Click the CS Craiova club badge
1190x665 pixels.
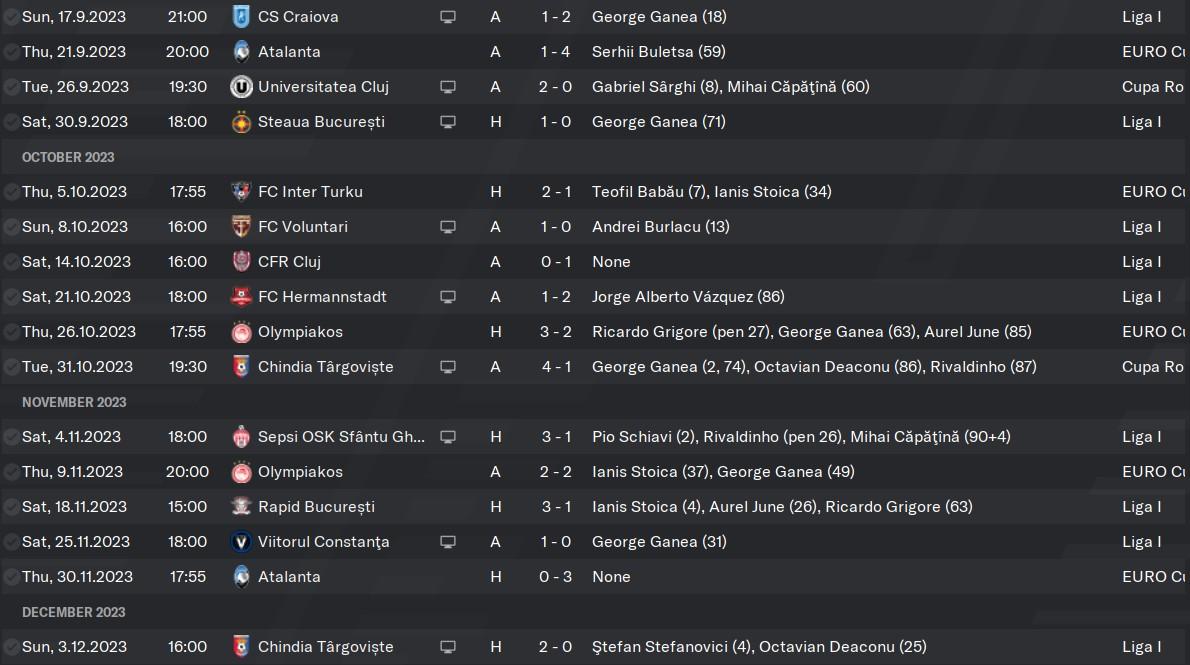point(241,17)
